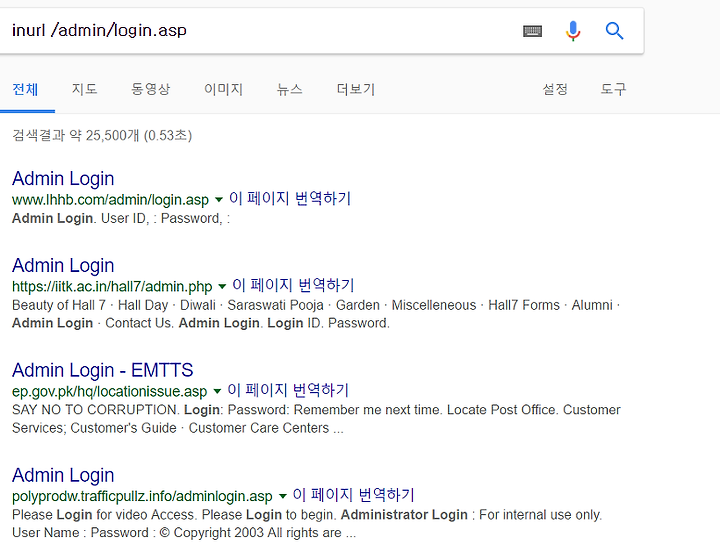Translate the trafficpullz page via 이 페이지 번역하기
This screenshot has height=552, width=720.
pos(354,495)
